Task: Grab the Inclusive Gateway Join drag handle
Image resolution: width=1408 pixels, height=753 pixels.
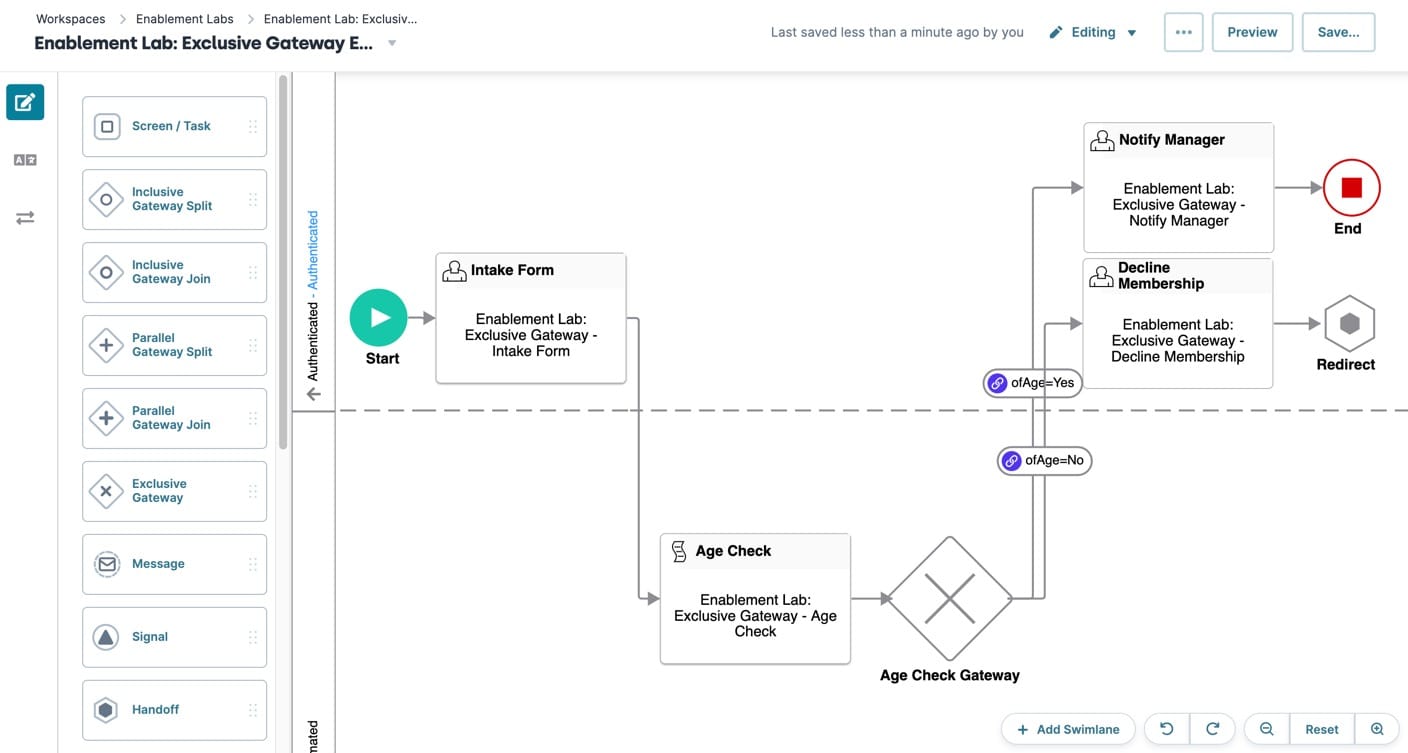Action: coord(252,273)
